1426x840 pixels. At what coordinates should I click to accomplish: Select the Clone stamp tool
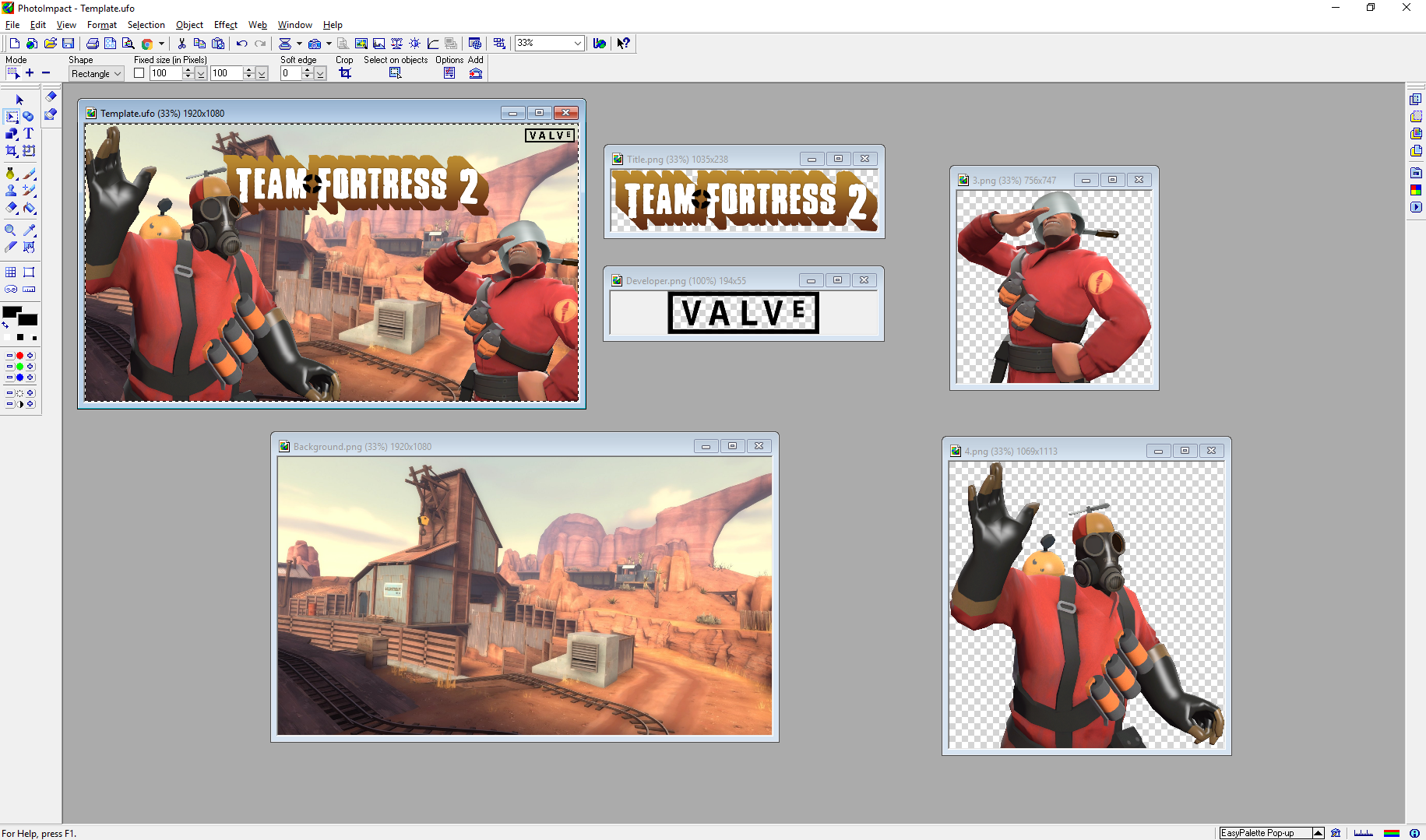(x=12, y=191)
